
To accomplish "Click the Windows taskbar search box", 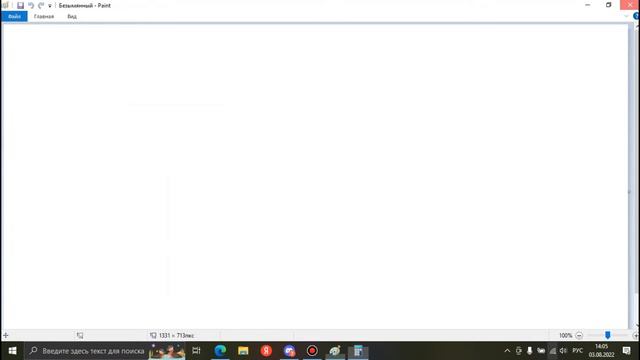I will [105, 351].
